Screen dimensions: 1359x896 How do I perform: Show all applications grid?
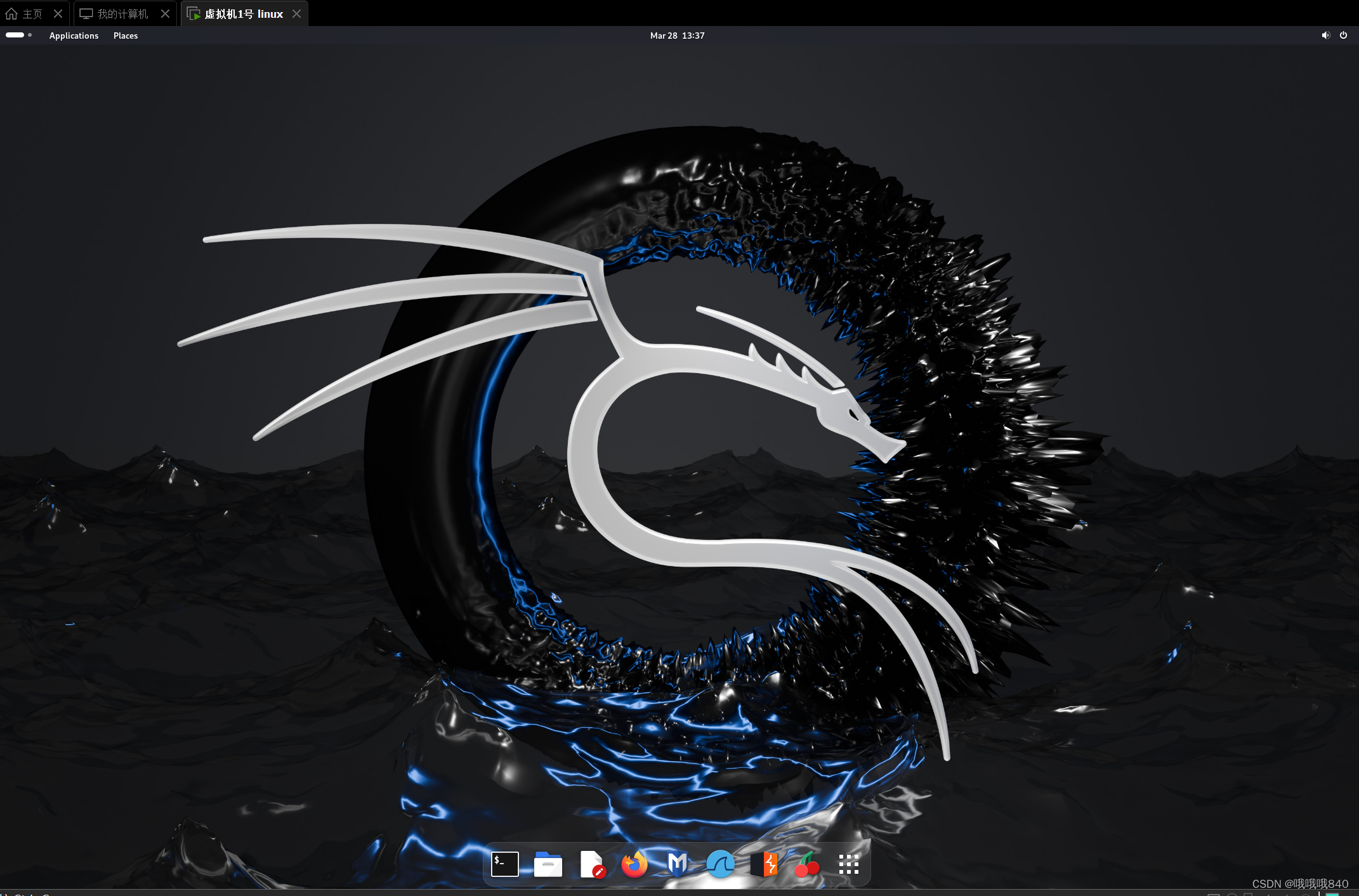(x=849, y=864)
